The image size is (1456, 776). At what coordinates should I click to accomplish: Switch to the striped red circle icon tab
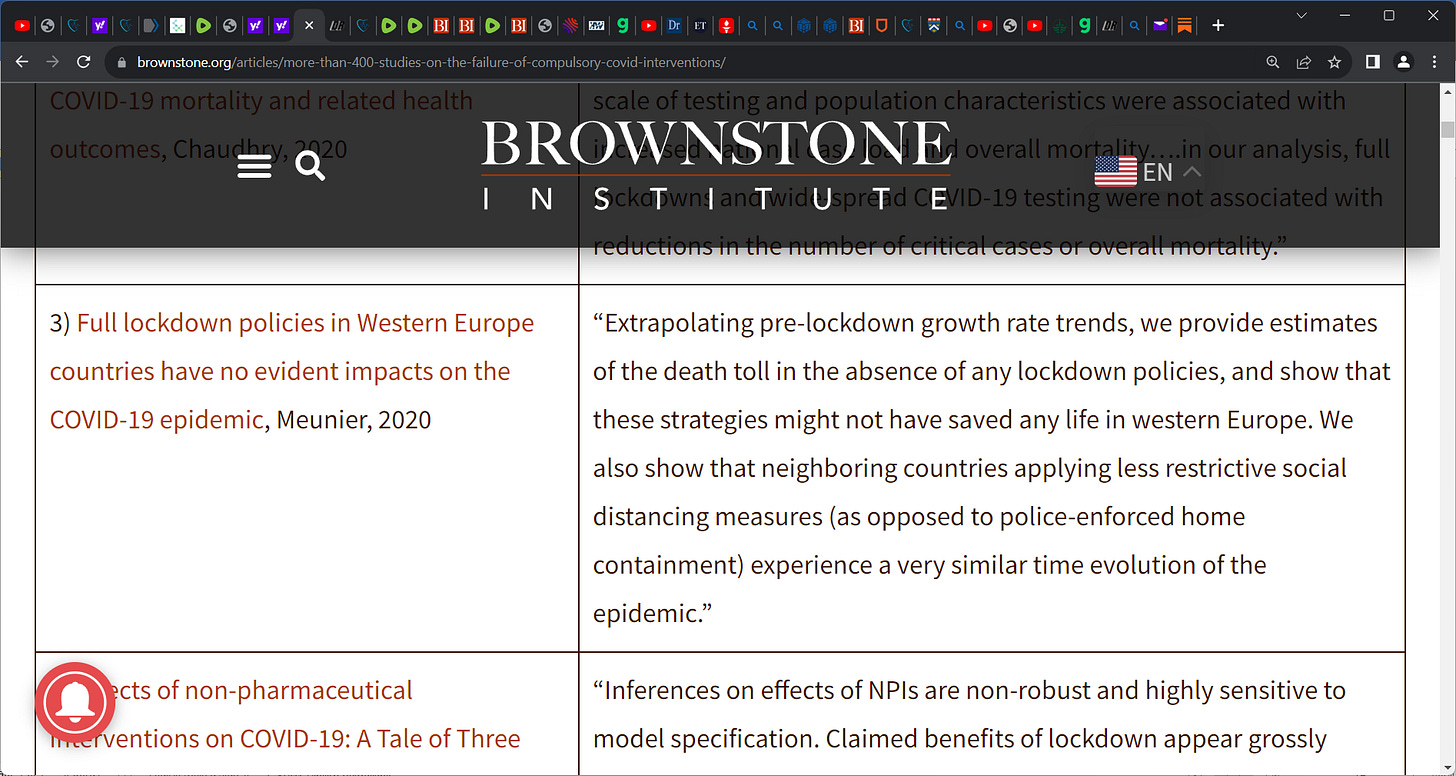(570, 25)
